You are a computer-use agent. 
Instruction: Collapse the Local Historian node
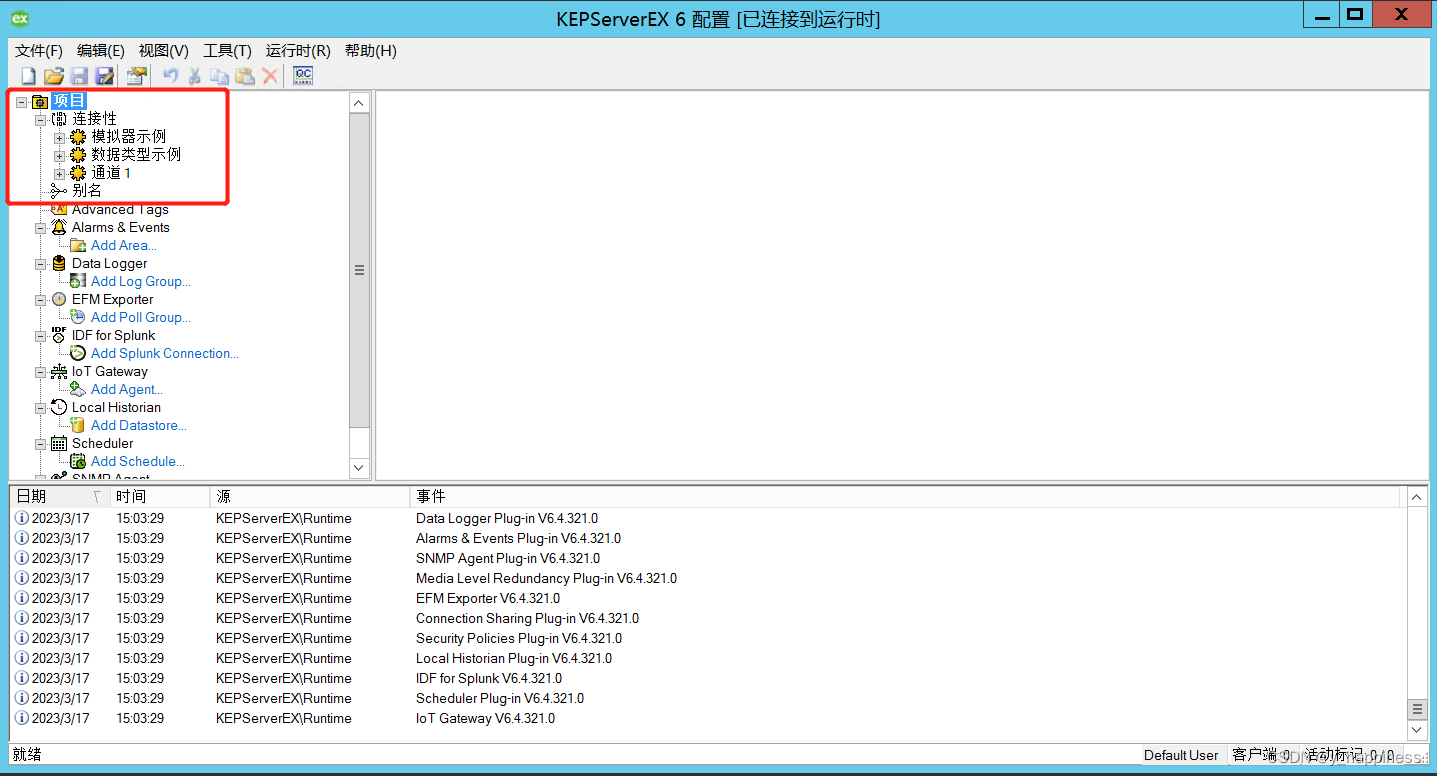pyautogui.click(x=40, y=407)
